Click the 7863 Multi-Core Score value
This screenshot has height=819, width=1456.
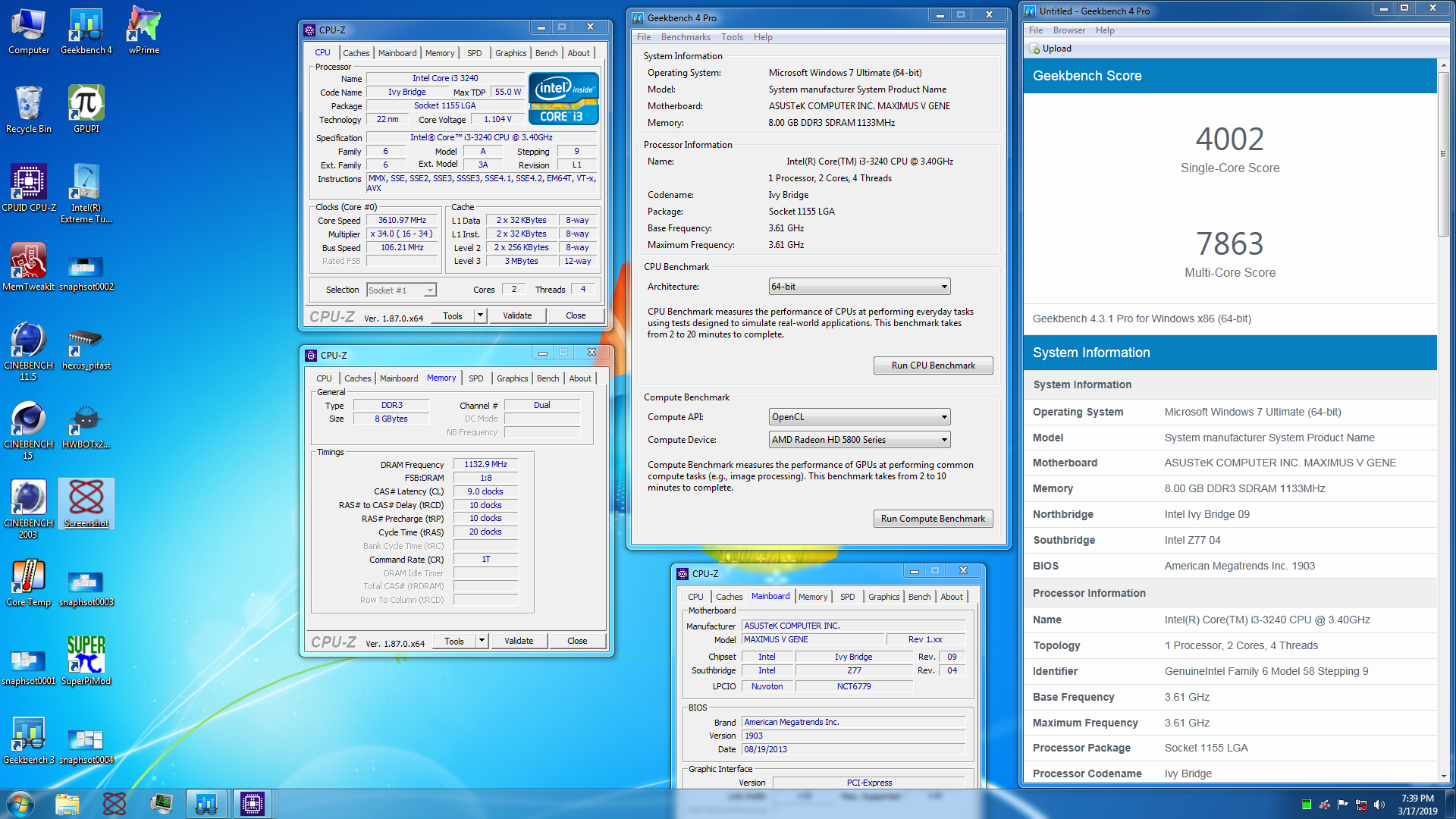tap(1229, 244)
